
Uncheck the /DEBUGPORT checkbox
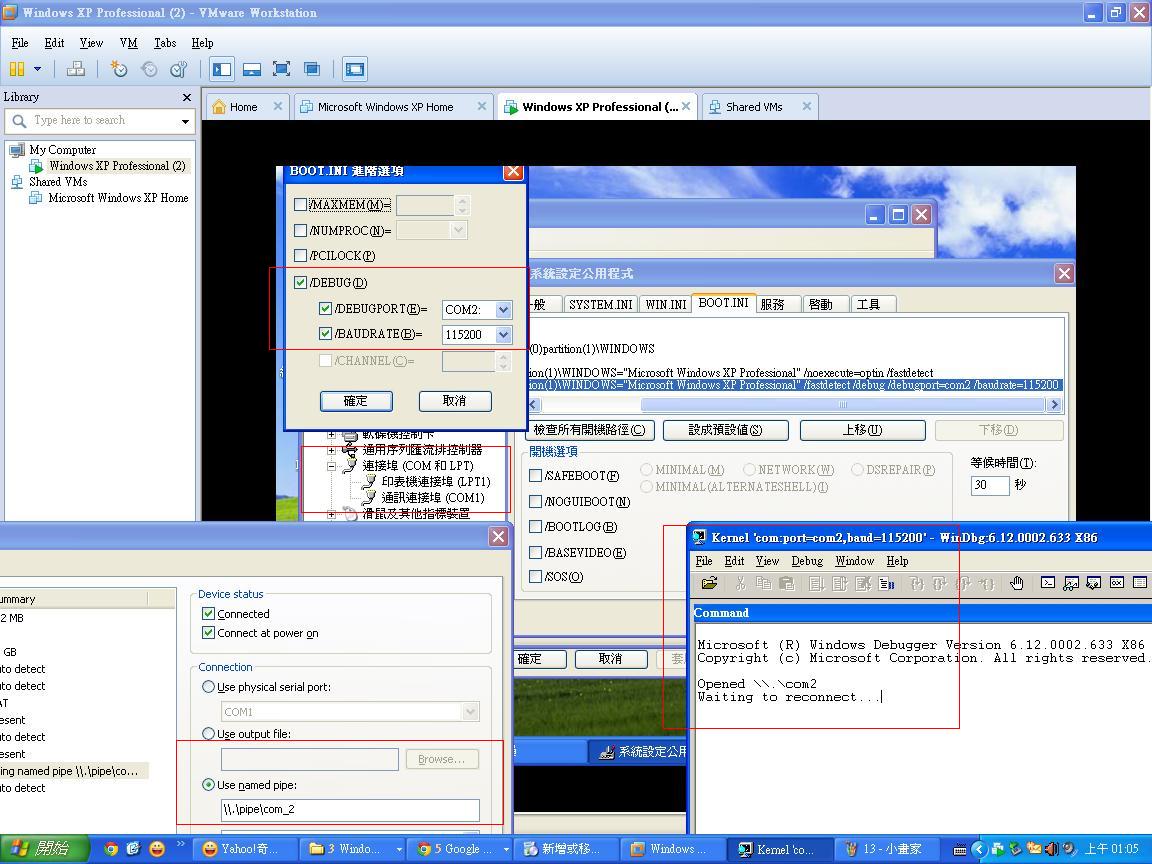tap(325, 309)
